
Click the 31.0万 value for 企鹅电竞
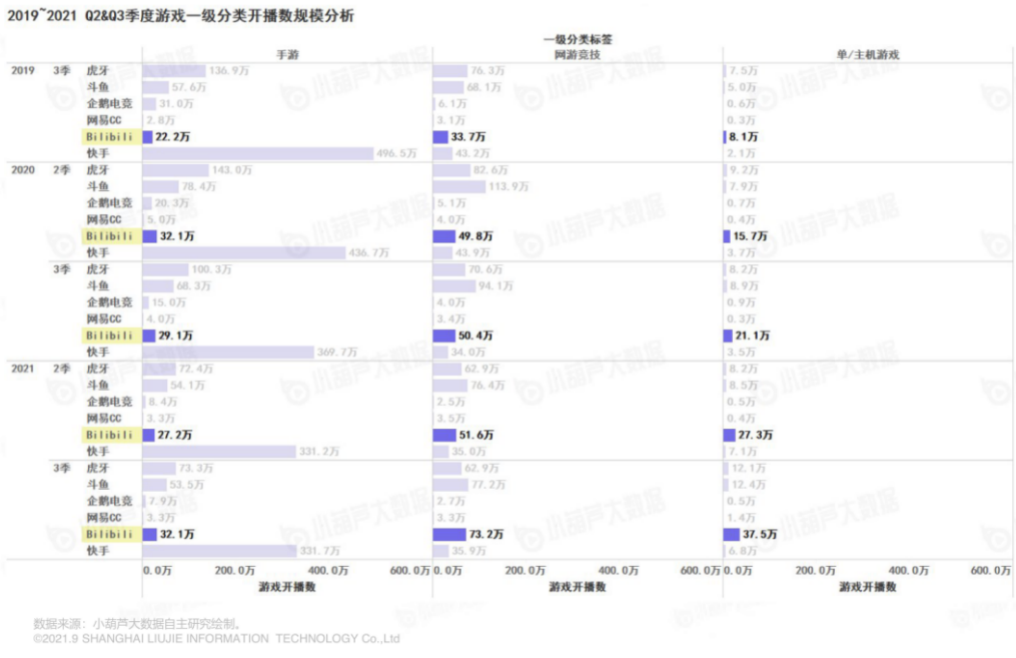click(176, 104)
